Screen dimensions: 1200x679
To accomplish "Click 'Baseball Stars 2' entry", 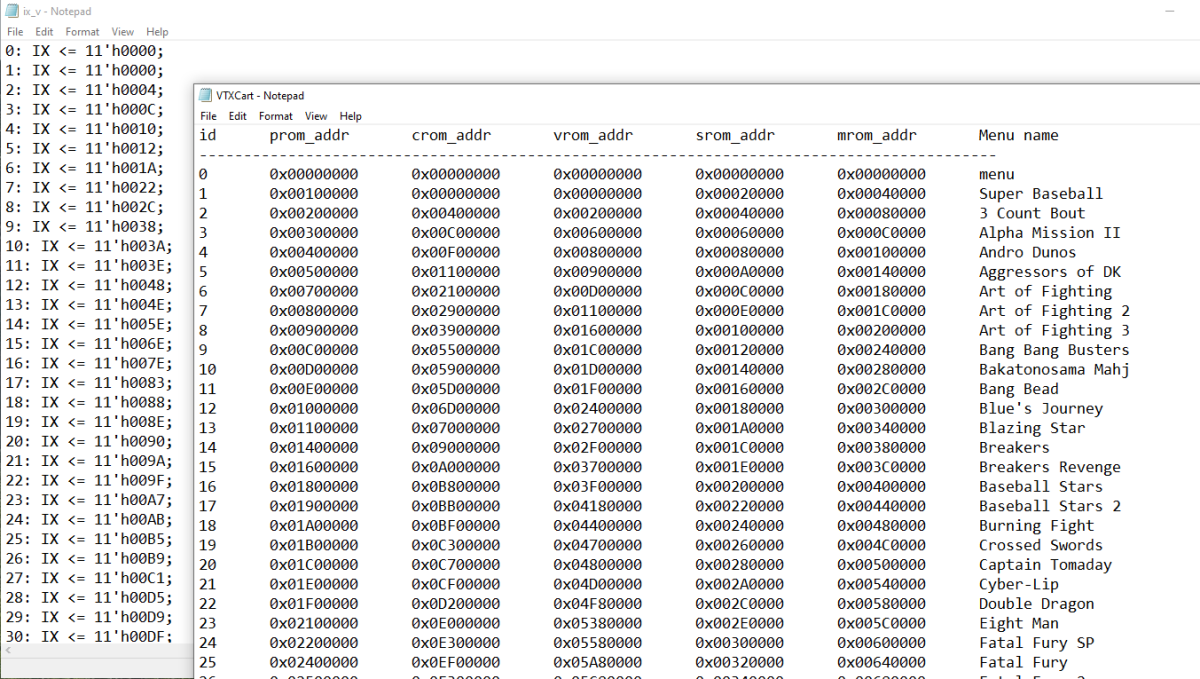I will 1050,506.
